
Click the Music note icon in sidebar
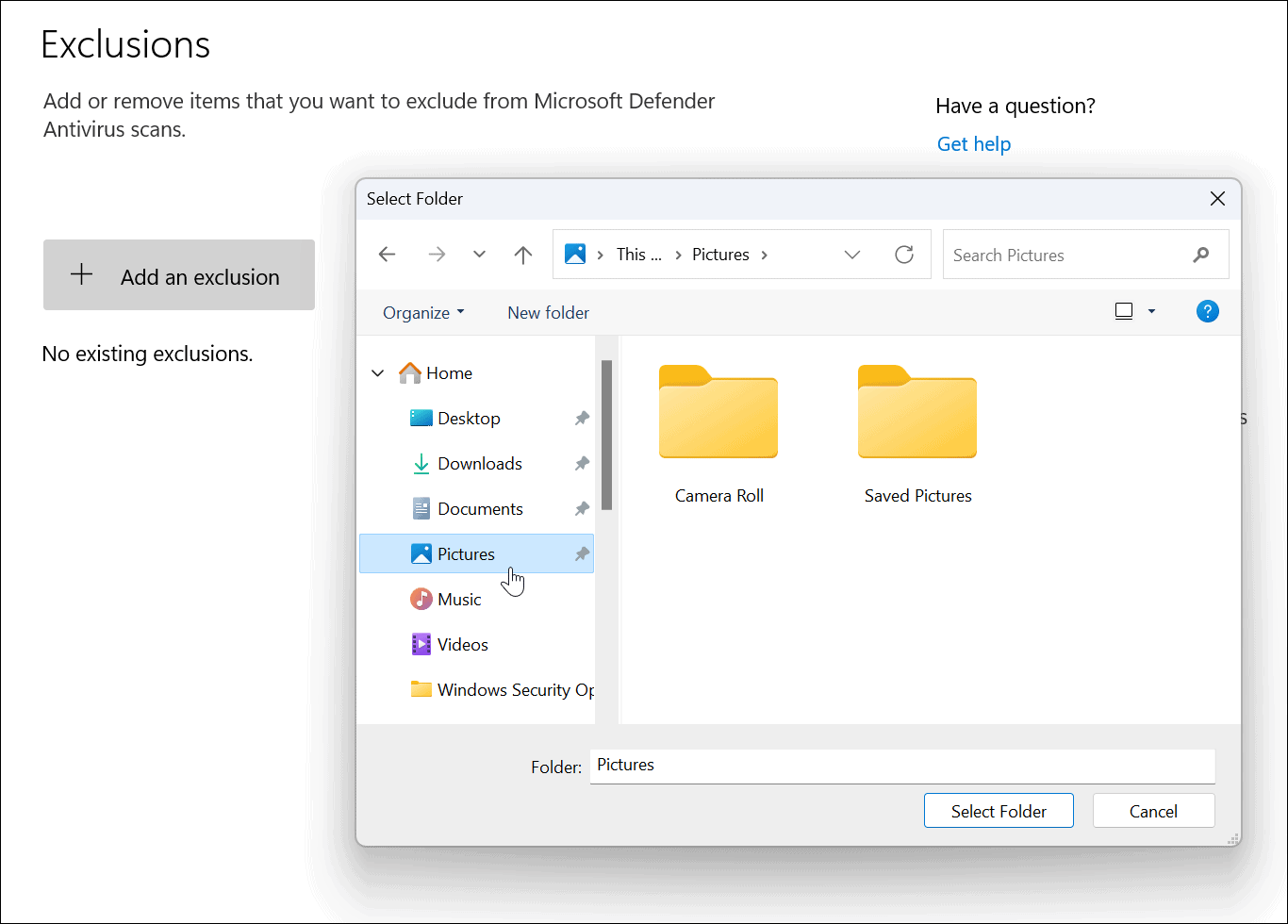[420, 599]
